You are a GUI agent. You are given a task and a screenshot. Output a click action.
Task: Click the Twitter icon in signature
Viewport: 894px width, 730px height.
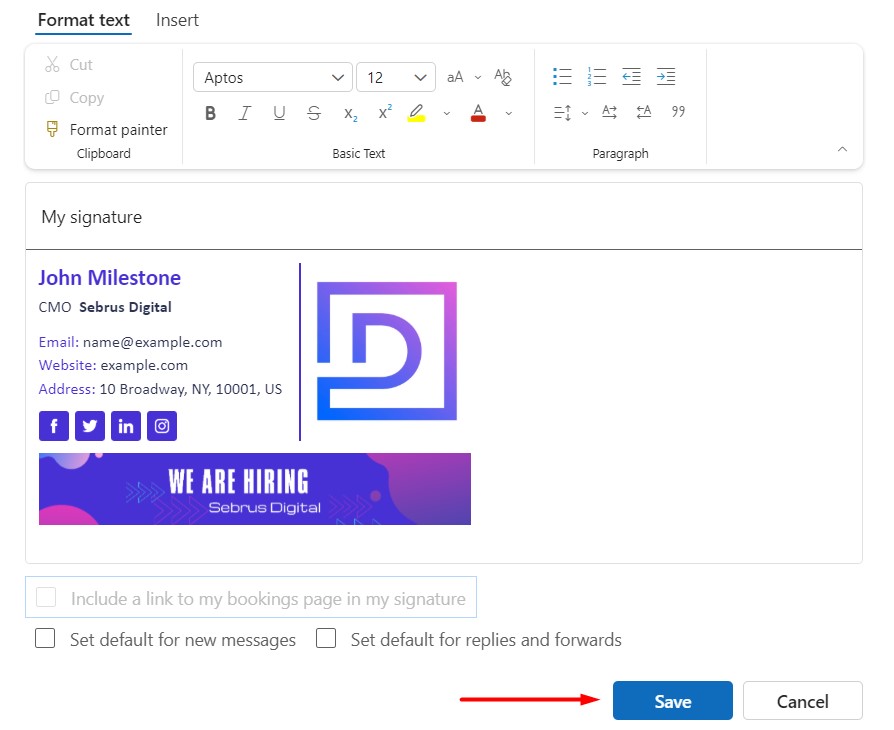pyautogui.click(x=90, y=426)
